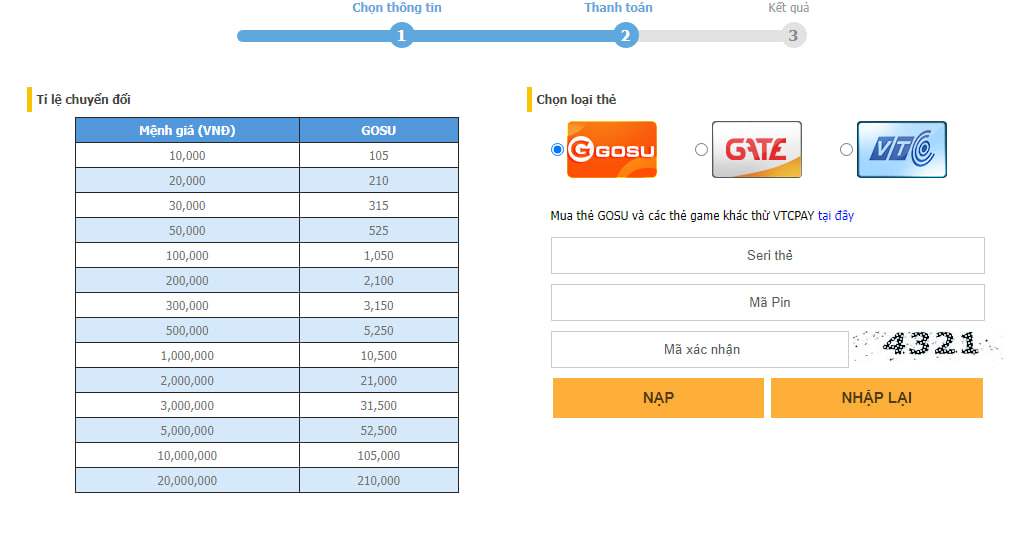Click the 200,000 denomination cell
Viewport: 1030px width, 543px height.
point(187,280)
